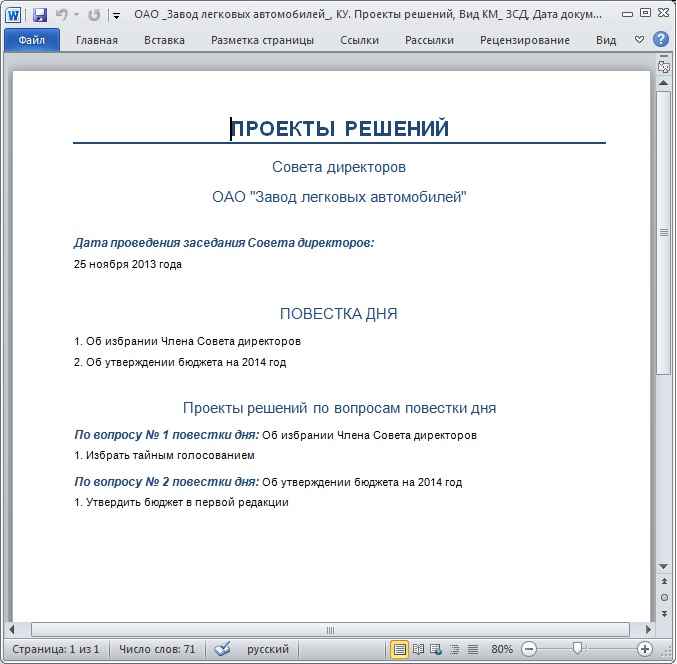Click the horizontal scrollbar right arrow
The image size is (677, 664).
tap(648, 630)
